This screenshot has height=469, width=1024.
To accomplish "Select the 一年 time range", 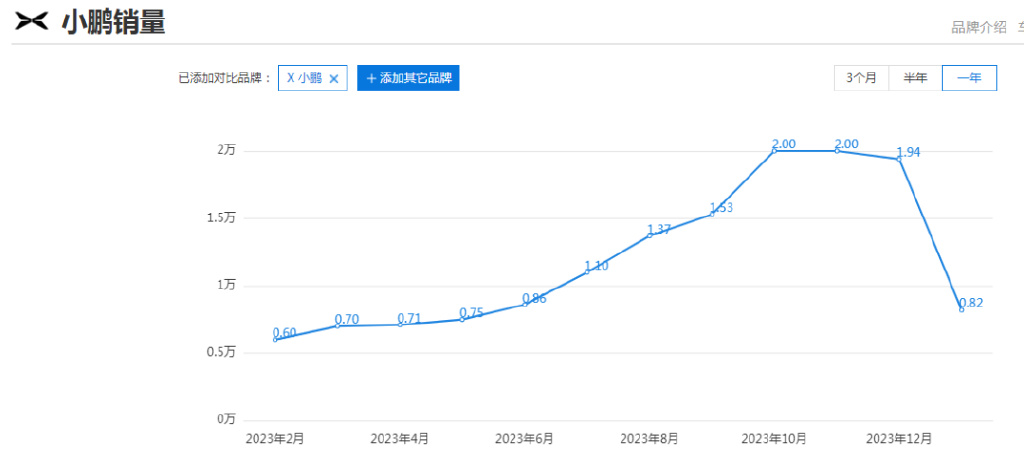I will (x=969, y=78).
